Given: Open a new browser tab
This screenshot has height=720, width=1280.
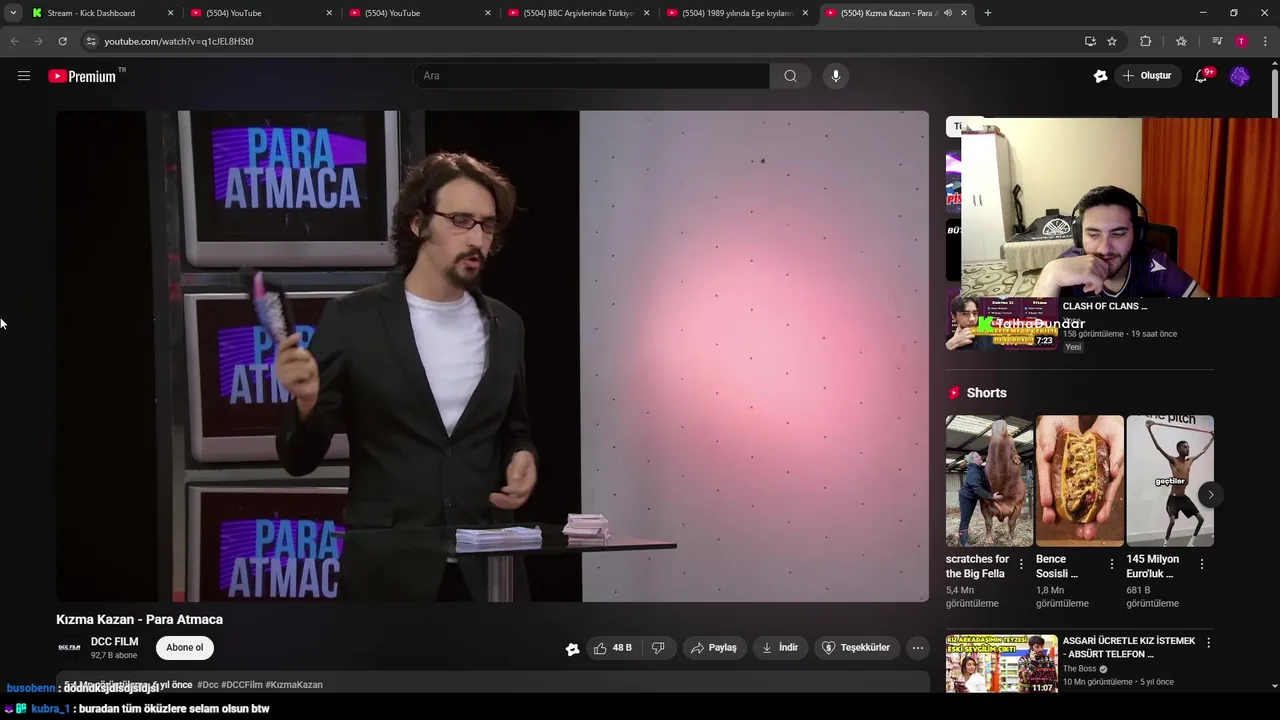Looking at the screenshot, I should click(988, 13).
